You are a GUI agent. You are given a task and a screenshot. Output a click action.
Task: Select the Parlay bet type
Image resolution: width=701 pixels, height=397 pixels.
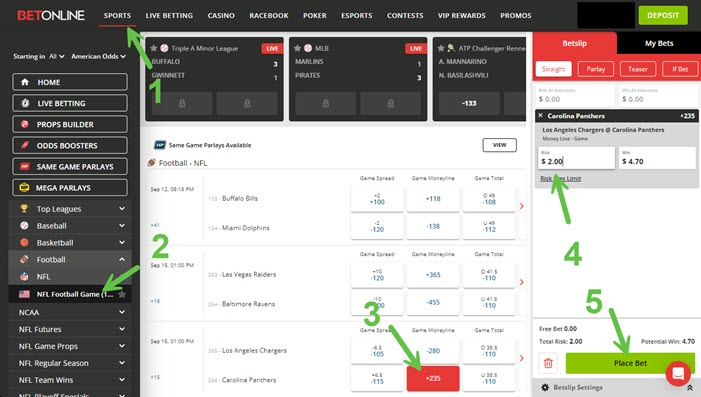tap(595, 69)
